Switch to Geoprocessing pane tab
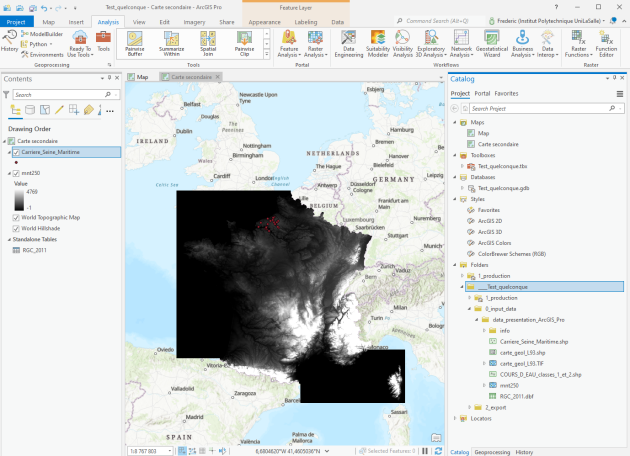Image resolution: width=630 pixels, height=456 pixels. (492, 452)
